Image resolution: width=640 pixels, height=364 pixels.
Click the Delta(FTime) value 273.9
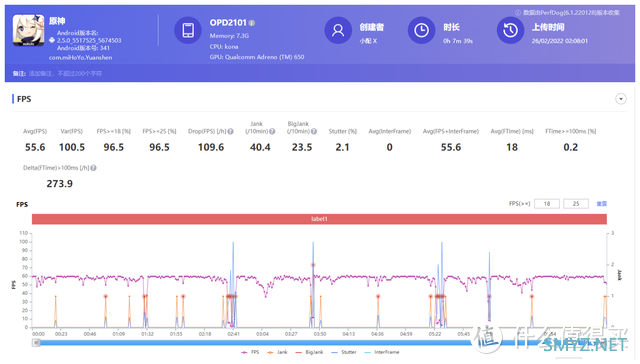(60, 184)
